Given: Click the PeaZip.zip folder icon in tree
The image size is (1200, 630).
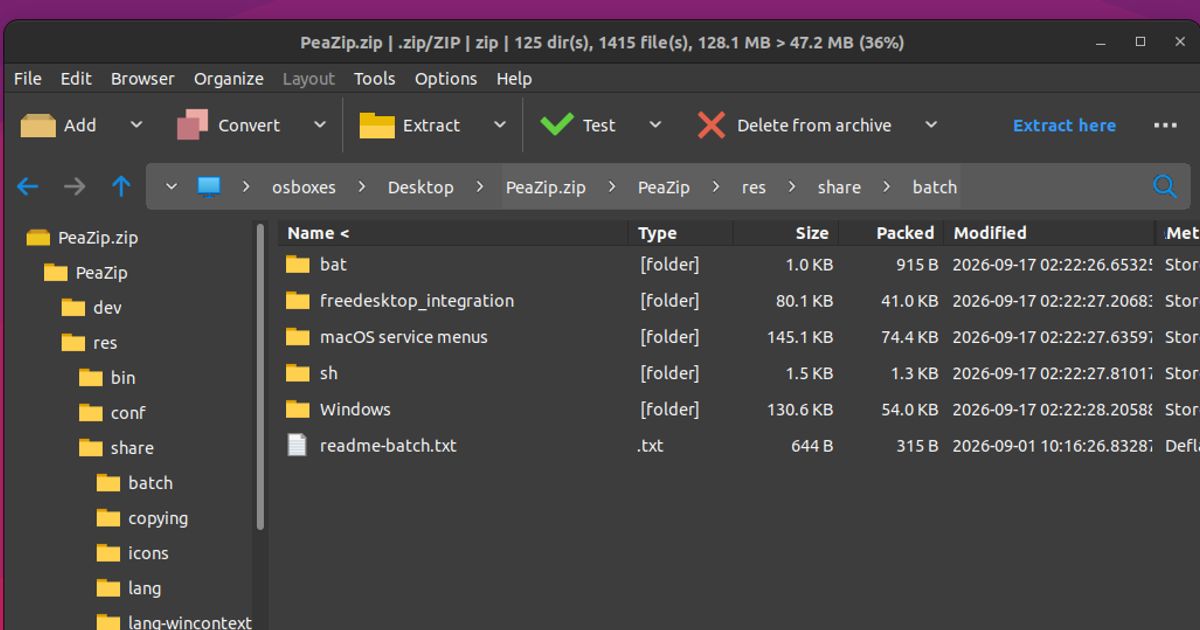Looking at the screenshot, I should point(38,238).
